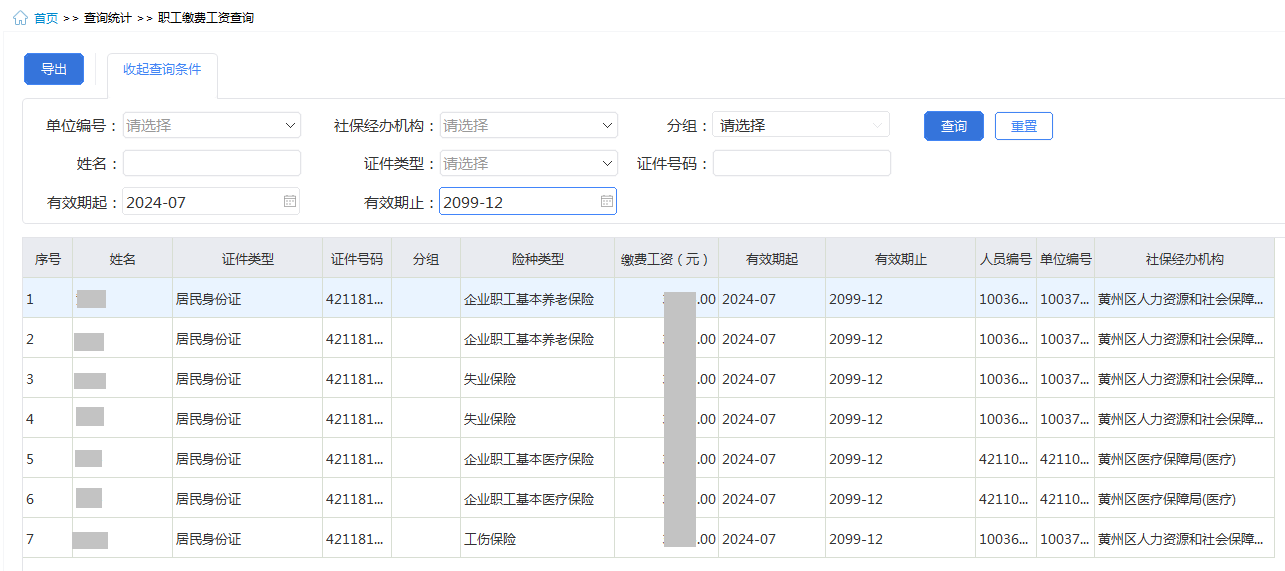Screen dimensions: 1285x571
Task: Click row 2 有效期止 2099-12 cell
Action: pos(901,339)
